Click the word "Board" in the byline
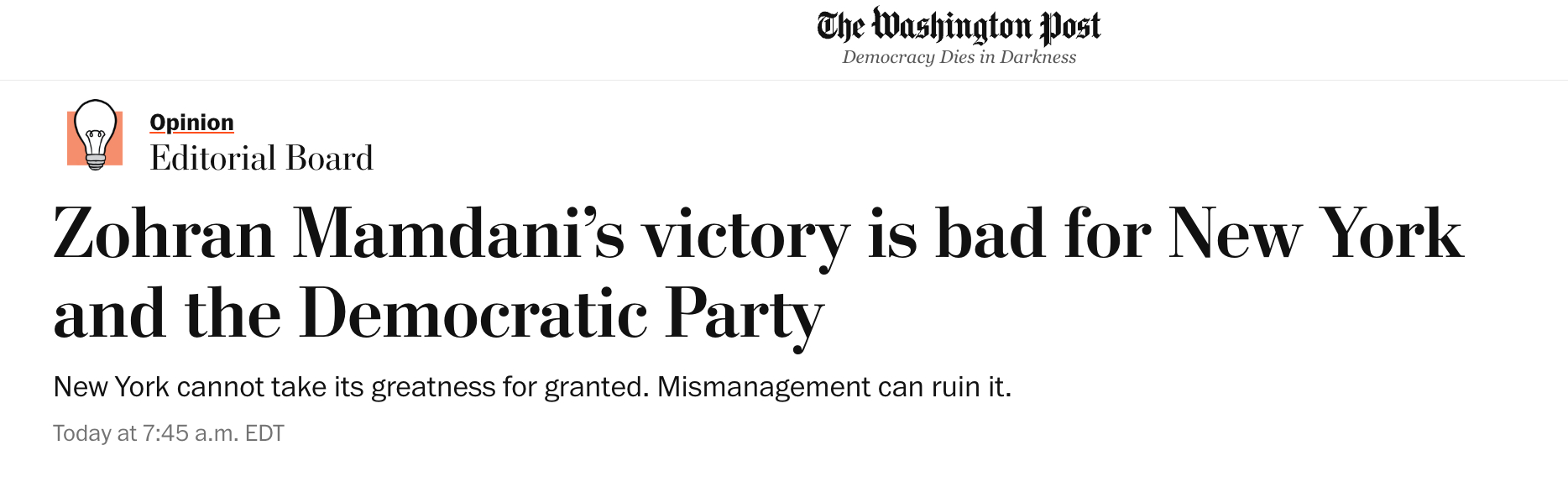This screenshot has width=1568, height=482. point(330,159)
